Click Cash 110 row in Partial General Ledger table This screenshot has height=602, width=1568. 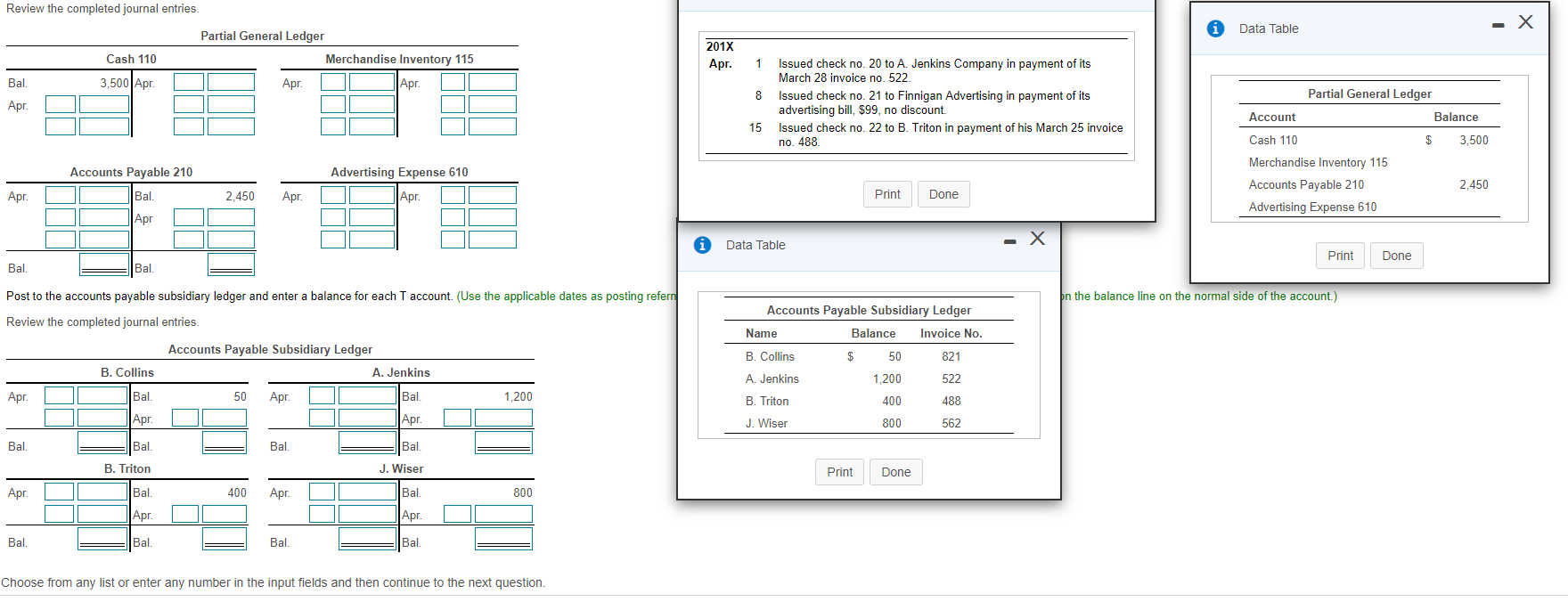pos(1369,140)
